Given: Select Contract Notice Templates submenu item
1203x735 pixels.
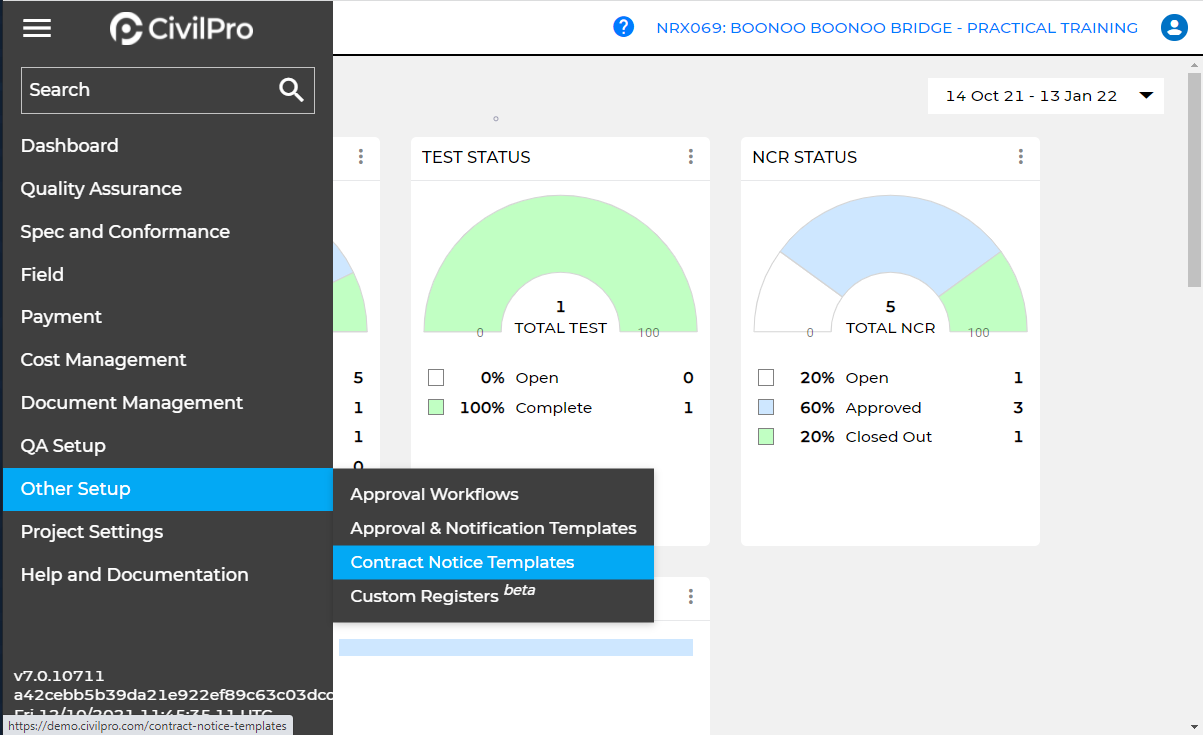Looking at the screenshot, I should (x=462, y=562).
